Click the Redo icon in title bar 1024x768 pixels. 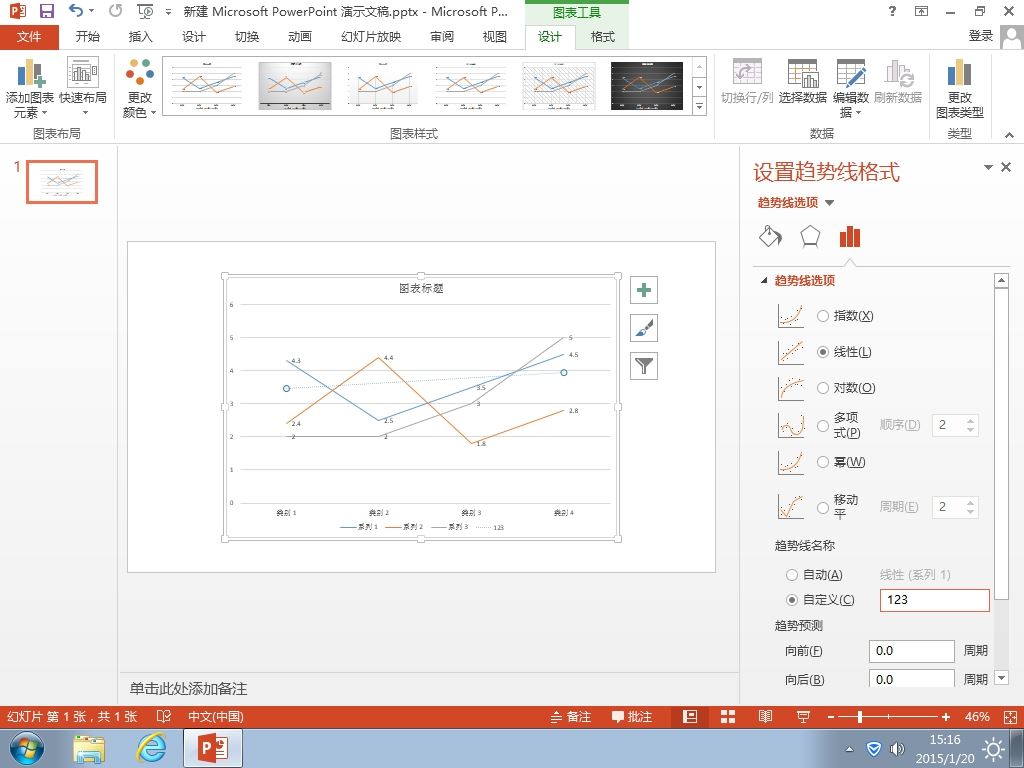(x=116, y=10)
